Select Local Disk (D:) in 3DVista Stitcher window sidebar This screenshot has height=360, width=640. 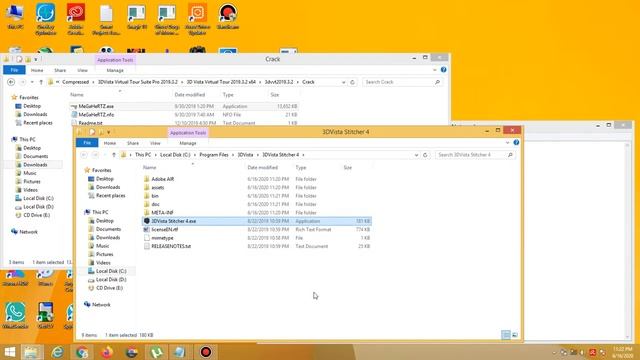(x=111, y=280)
